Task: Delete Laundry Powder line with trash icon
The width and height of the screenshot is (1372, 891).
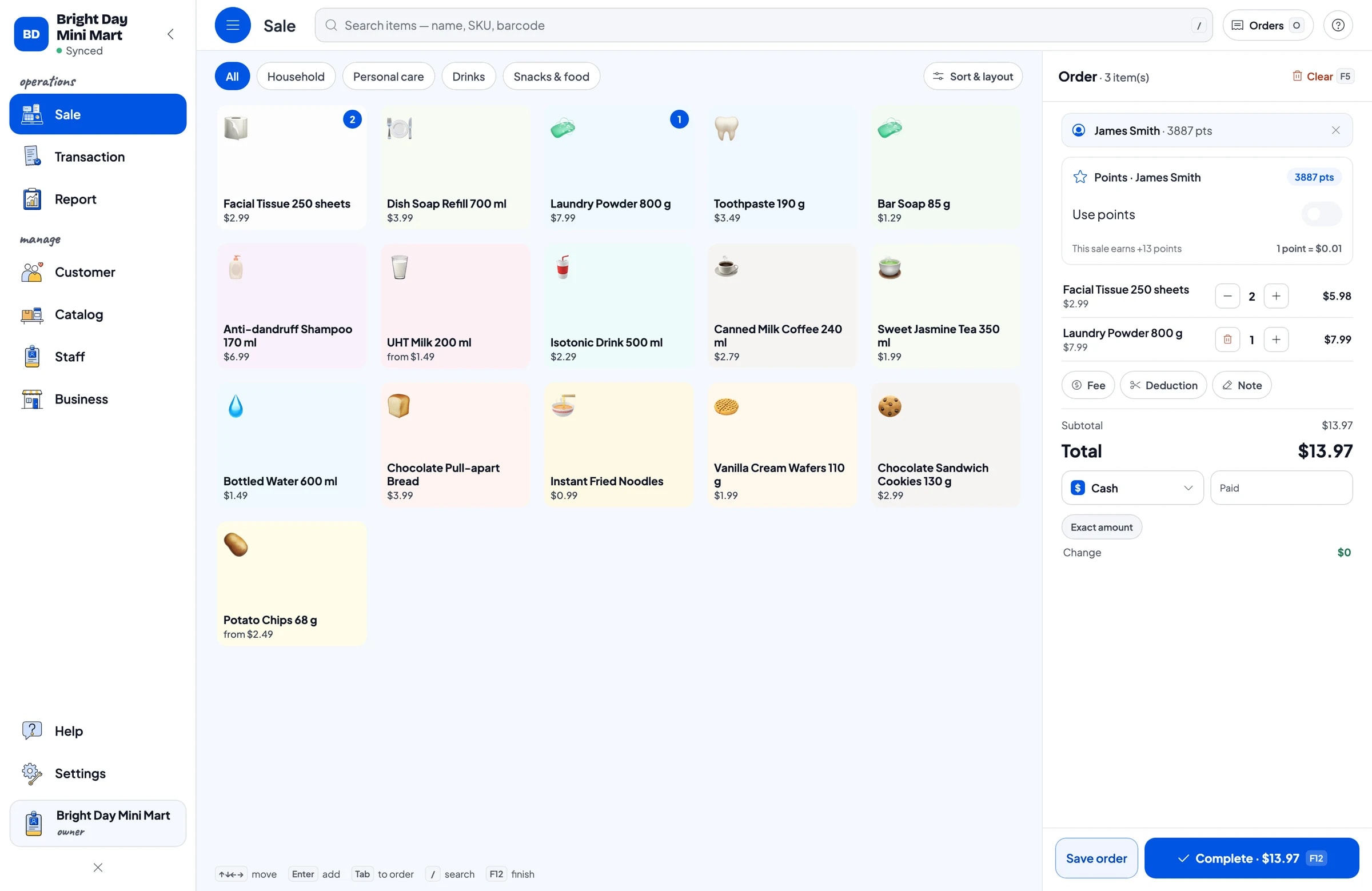Action: [x=1227, y=339]
